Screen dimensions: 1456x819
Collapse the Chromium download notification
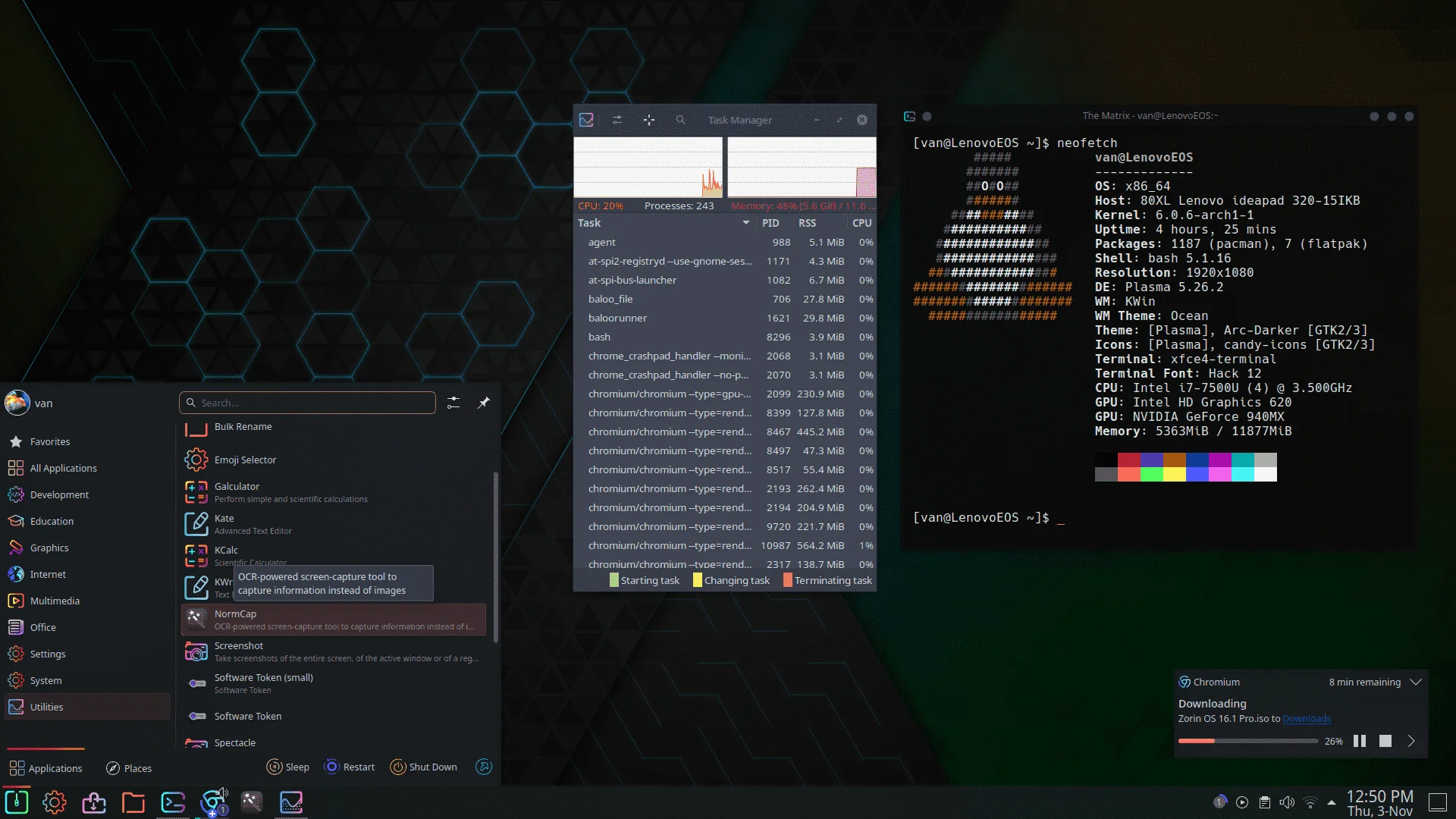(x=1415, y=682)
